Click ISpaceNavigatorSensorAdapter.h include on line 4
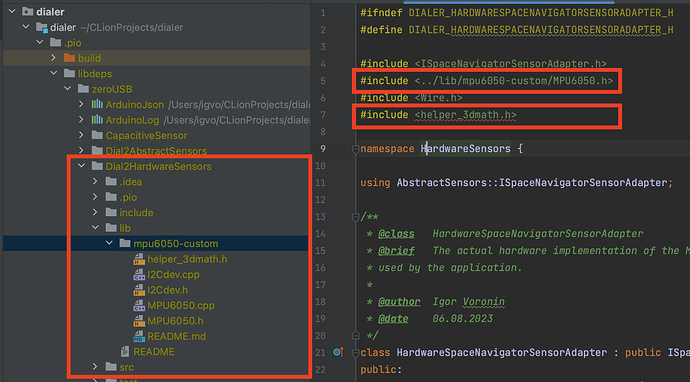Screen dimensions: 690x382 pyautogui.click(x=510, y=63)
